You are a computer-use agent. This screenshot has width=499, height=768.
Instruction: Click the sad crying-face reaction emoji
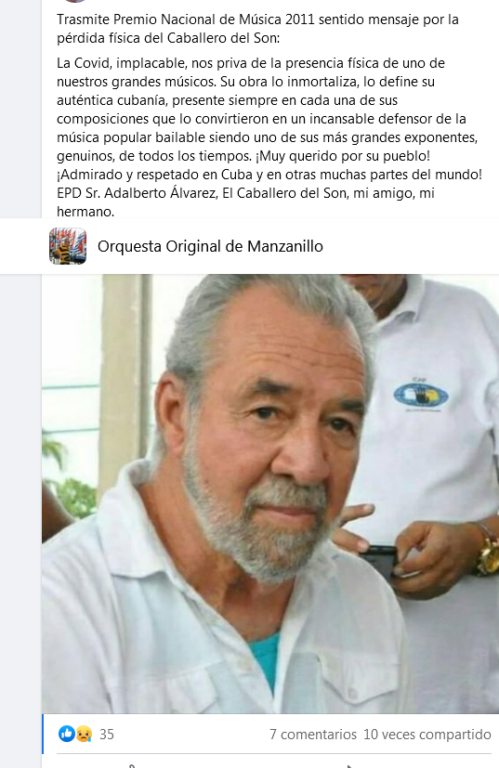84,734
